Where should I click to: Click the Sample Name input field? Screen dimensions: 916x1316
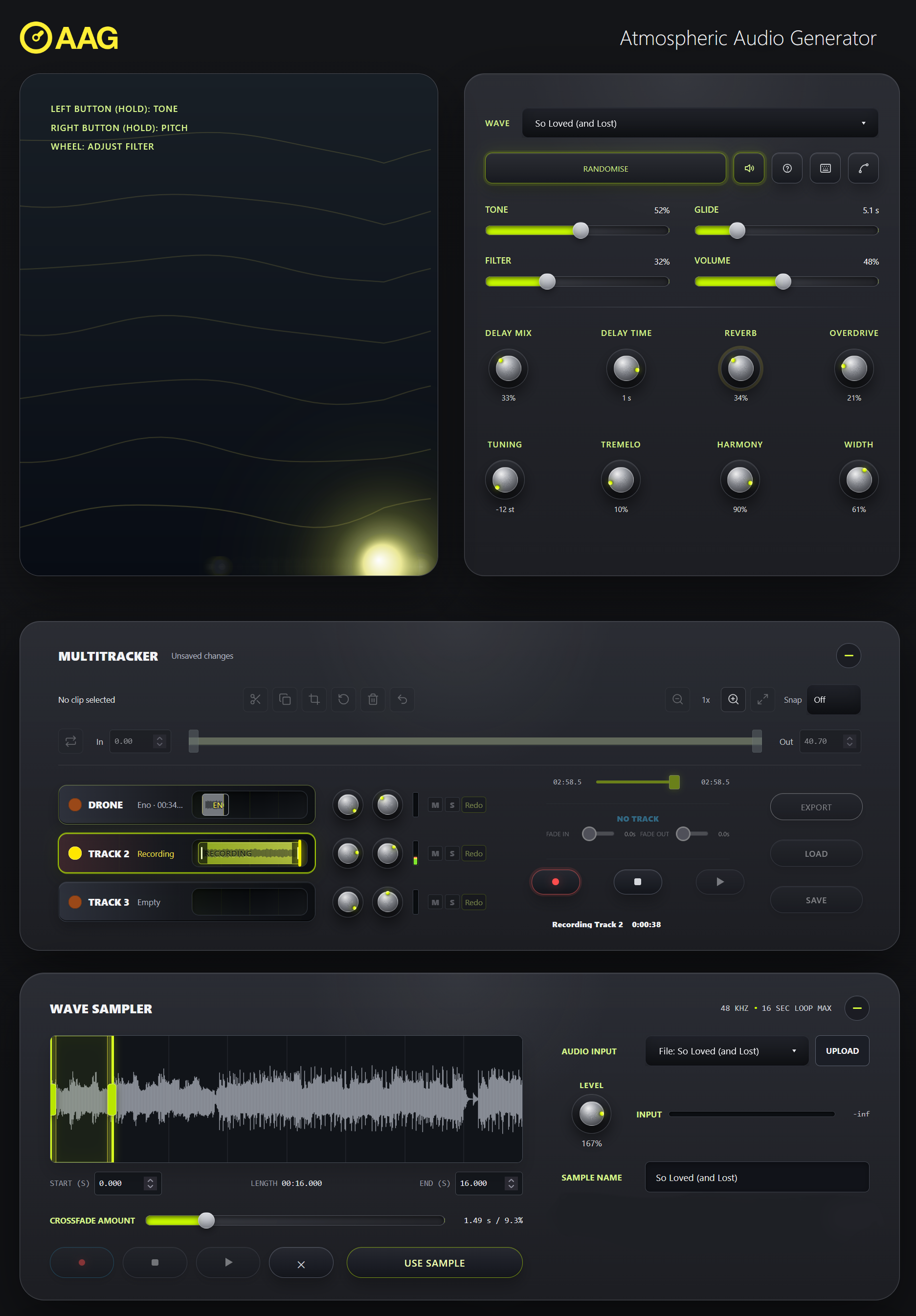coord(757,1177)
